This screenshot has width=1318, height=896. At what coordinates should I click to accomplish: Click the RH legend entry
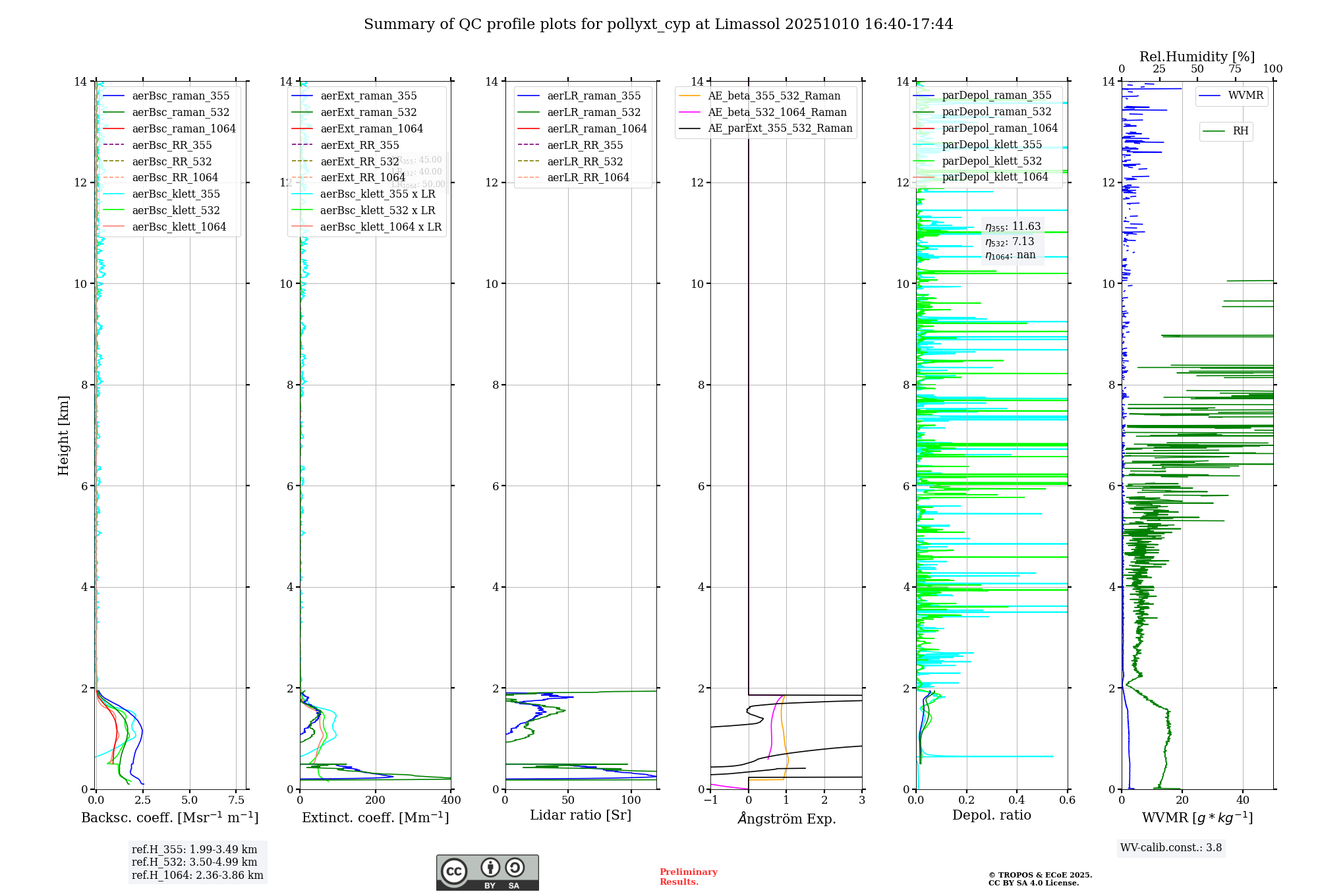click(1240, 131)
